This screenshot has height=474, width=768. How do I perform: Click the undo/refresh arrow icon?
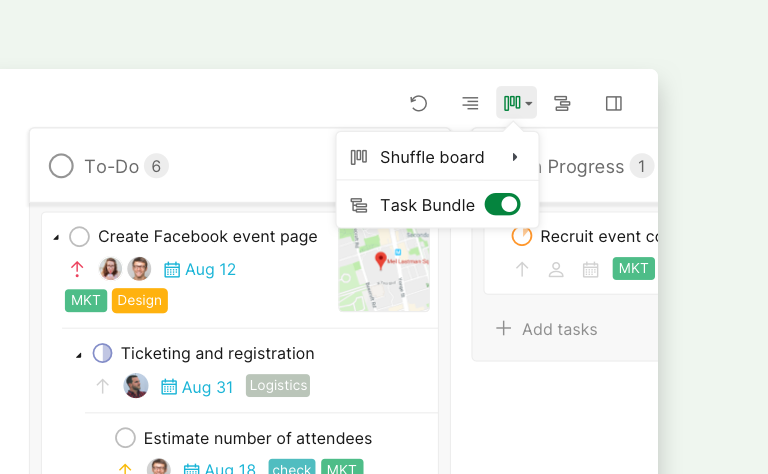point(418,103)
